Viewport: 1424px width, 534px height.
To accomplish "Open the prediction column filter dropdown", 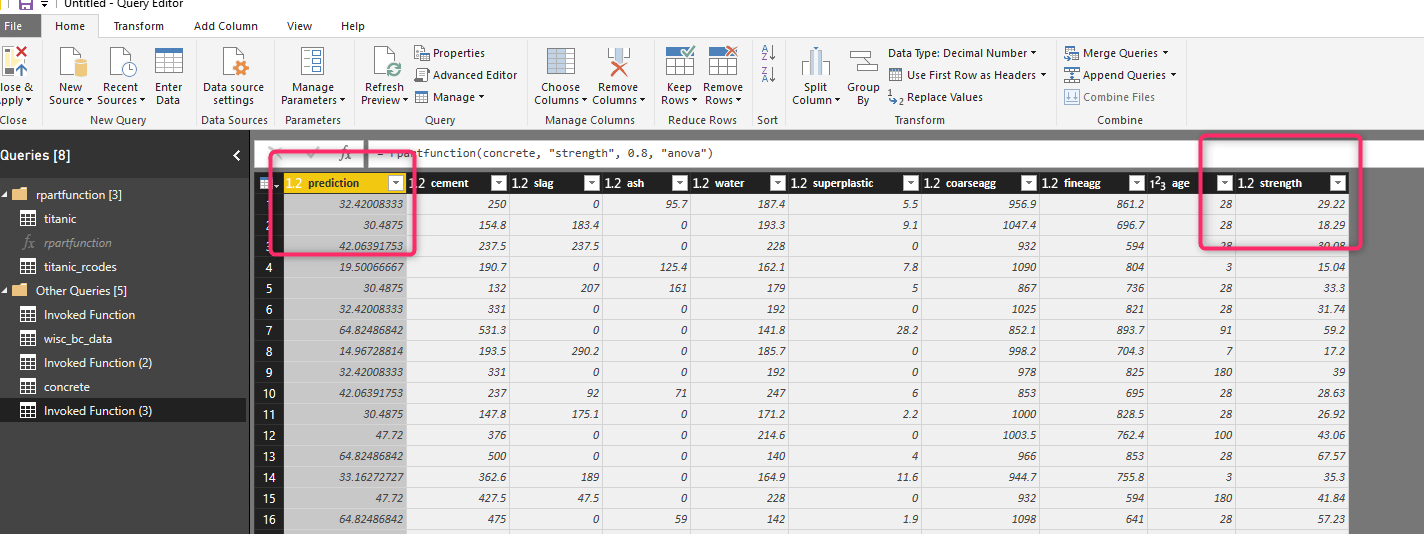I will 395,183.
